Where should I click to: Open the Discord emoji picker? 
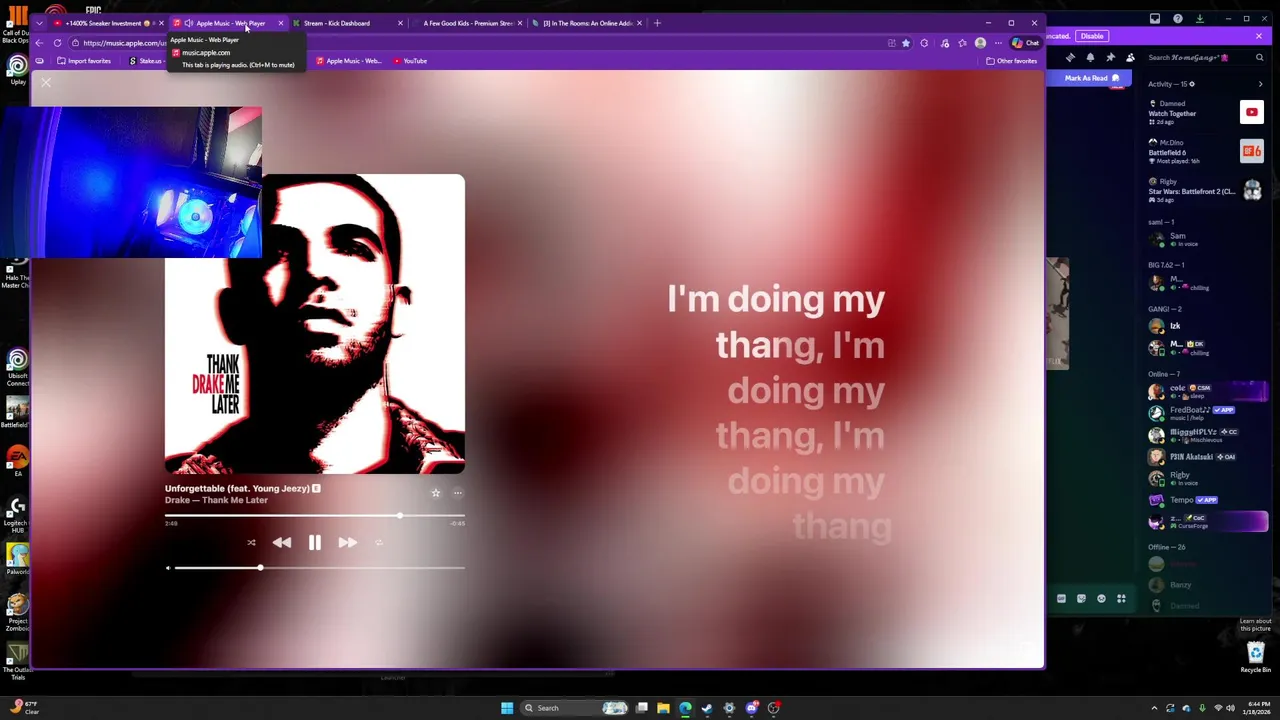(x=1101, y=599)
